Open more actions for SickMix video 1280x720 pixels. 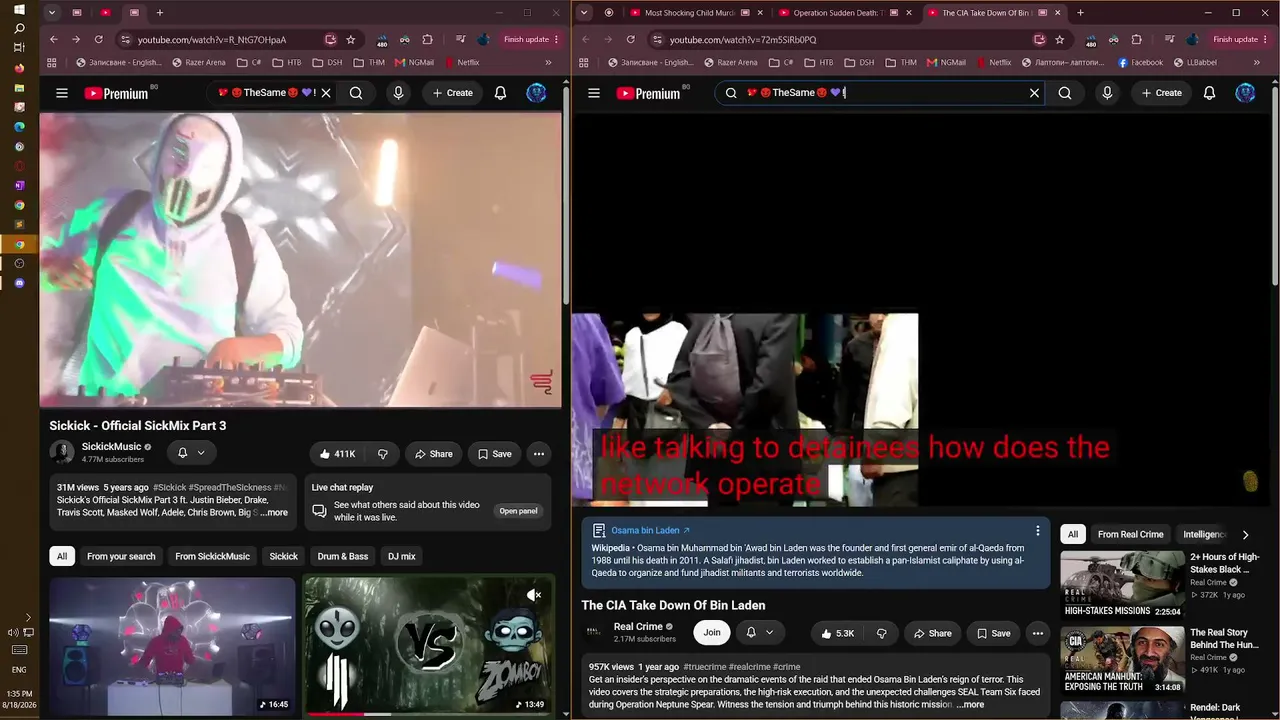[x=539, y=454]
